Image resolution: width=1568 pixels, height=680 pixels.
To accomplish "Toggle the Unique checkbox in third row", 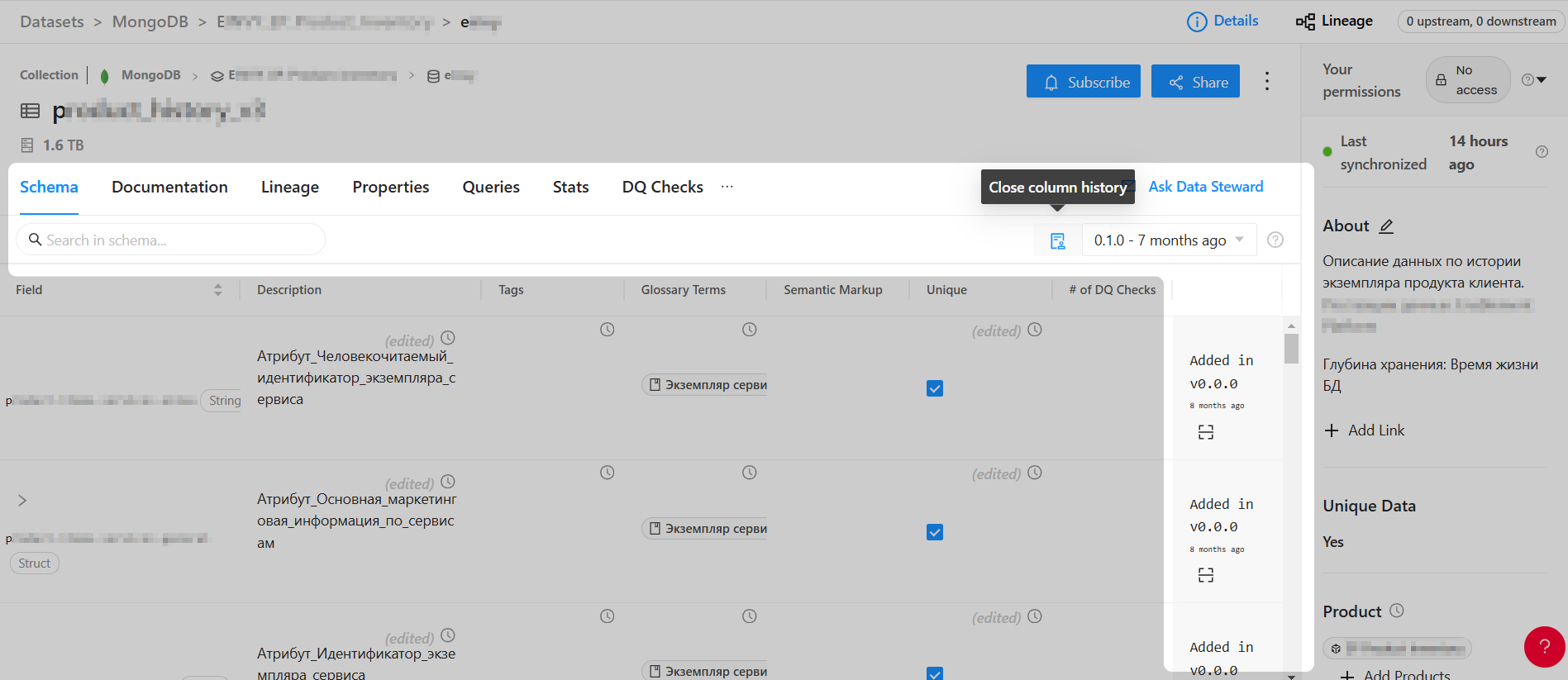I will tap(935, 673).
